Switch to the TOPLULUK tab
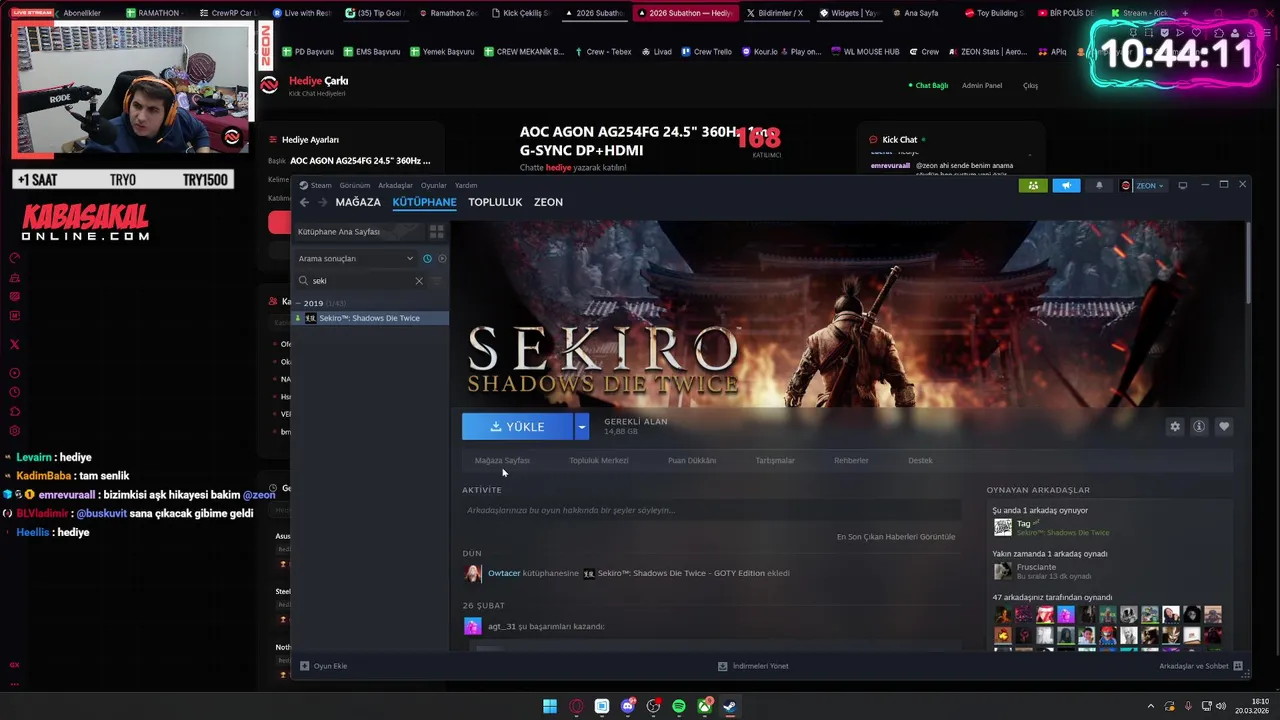The image size is (1280, 720). click(495, 202)
